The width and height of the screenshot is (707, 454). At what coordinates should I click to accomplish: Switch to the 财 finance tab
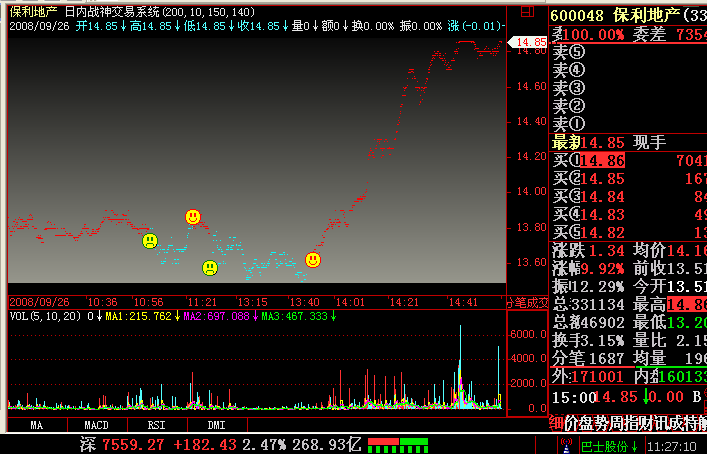pos(644,423)
